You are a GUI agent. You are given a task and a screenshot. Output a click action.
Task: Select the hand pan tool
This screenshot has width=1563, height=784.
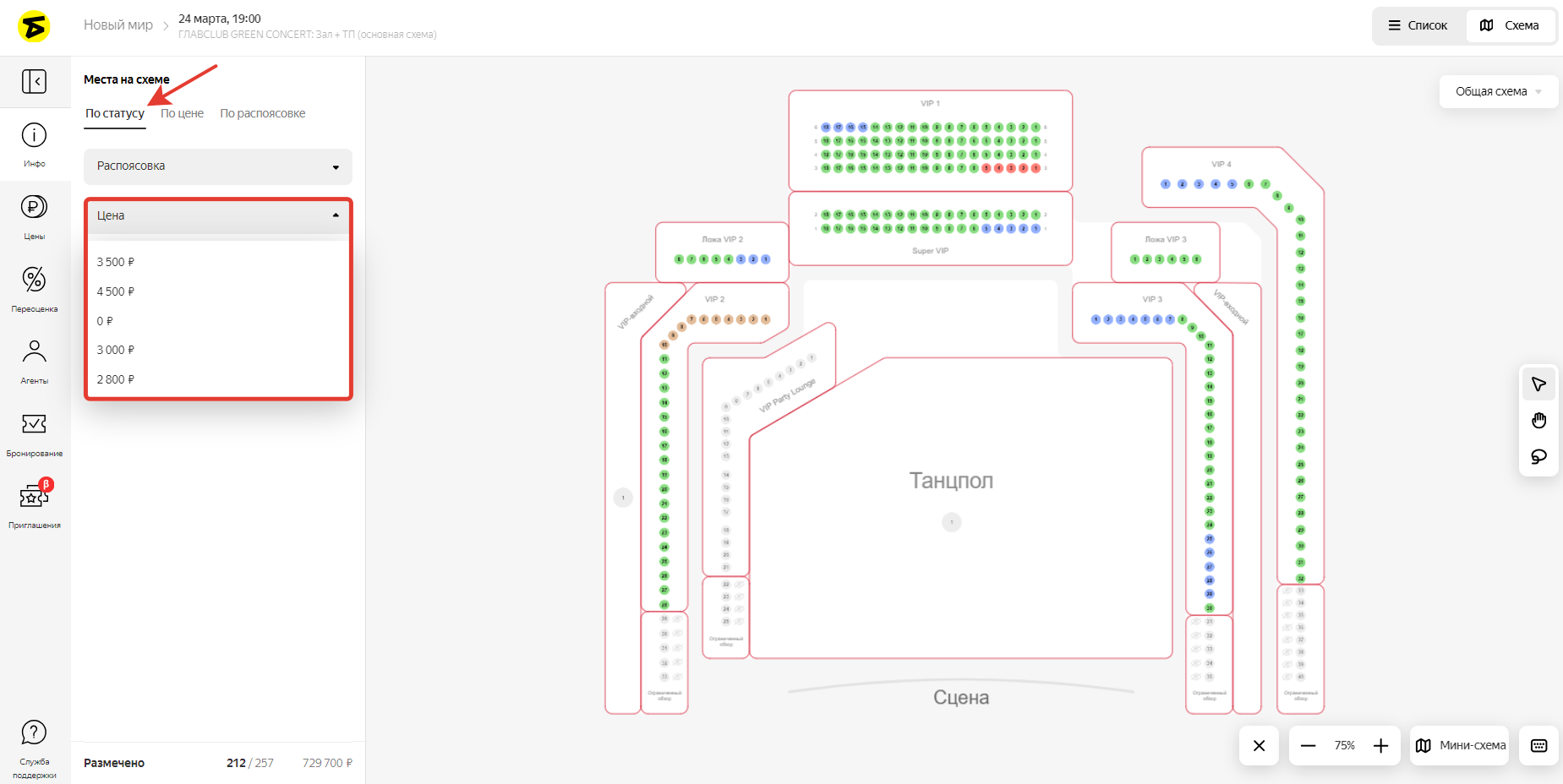coord(1538,421)
